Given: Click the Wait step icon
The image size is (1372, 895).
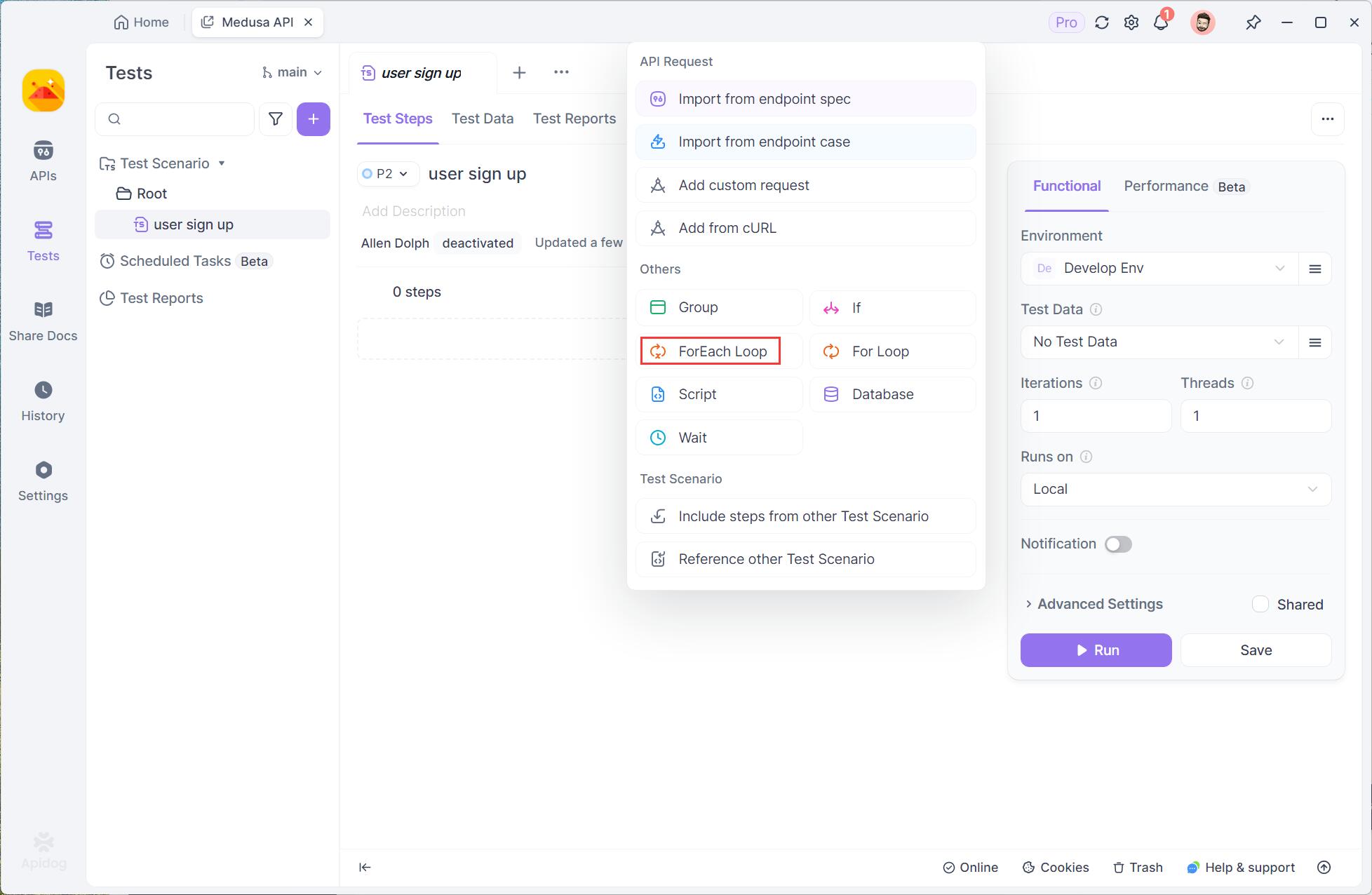Looking at the screenshot, I should coord(657,437).
